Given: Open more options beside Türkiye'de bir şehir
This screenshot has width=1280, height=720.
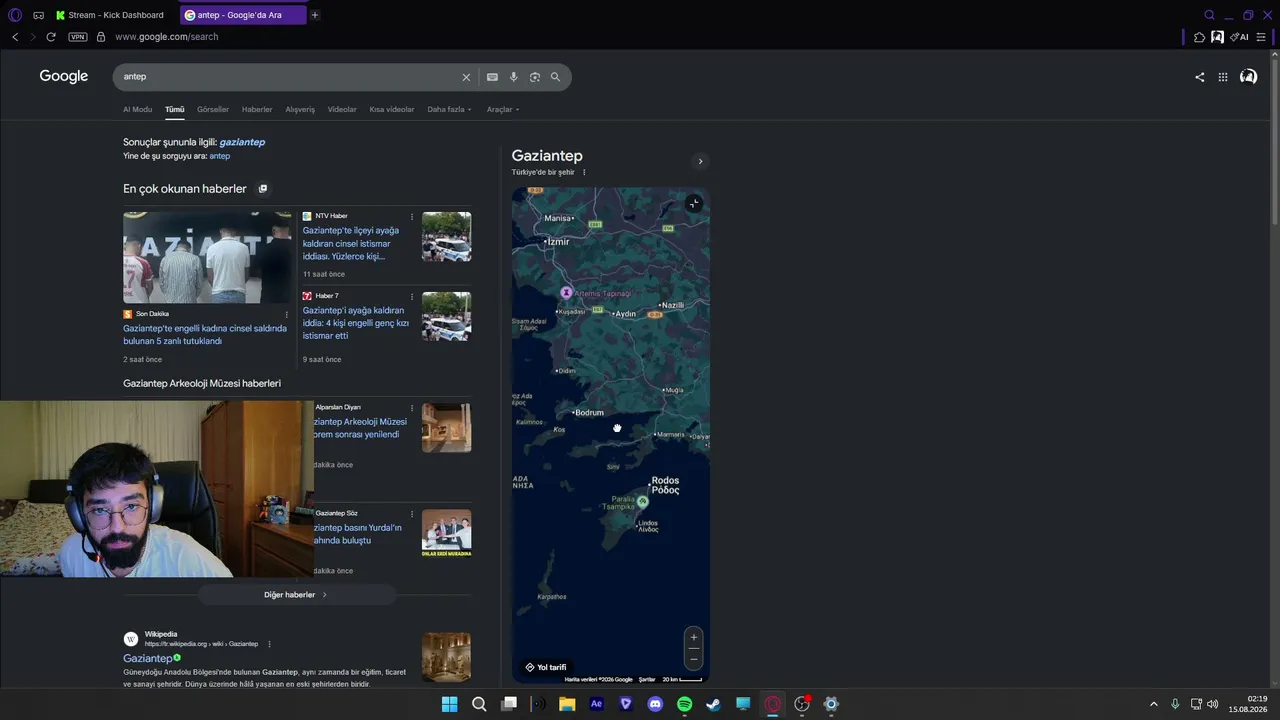Looking at the screenshot, I should pyautogui.click(x=584, y=172).
